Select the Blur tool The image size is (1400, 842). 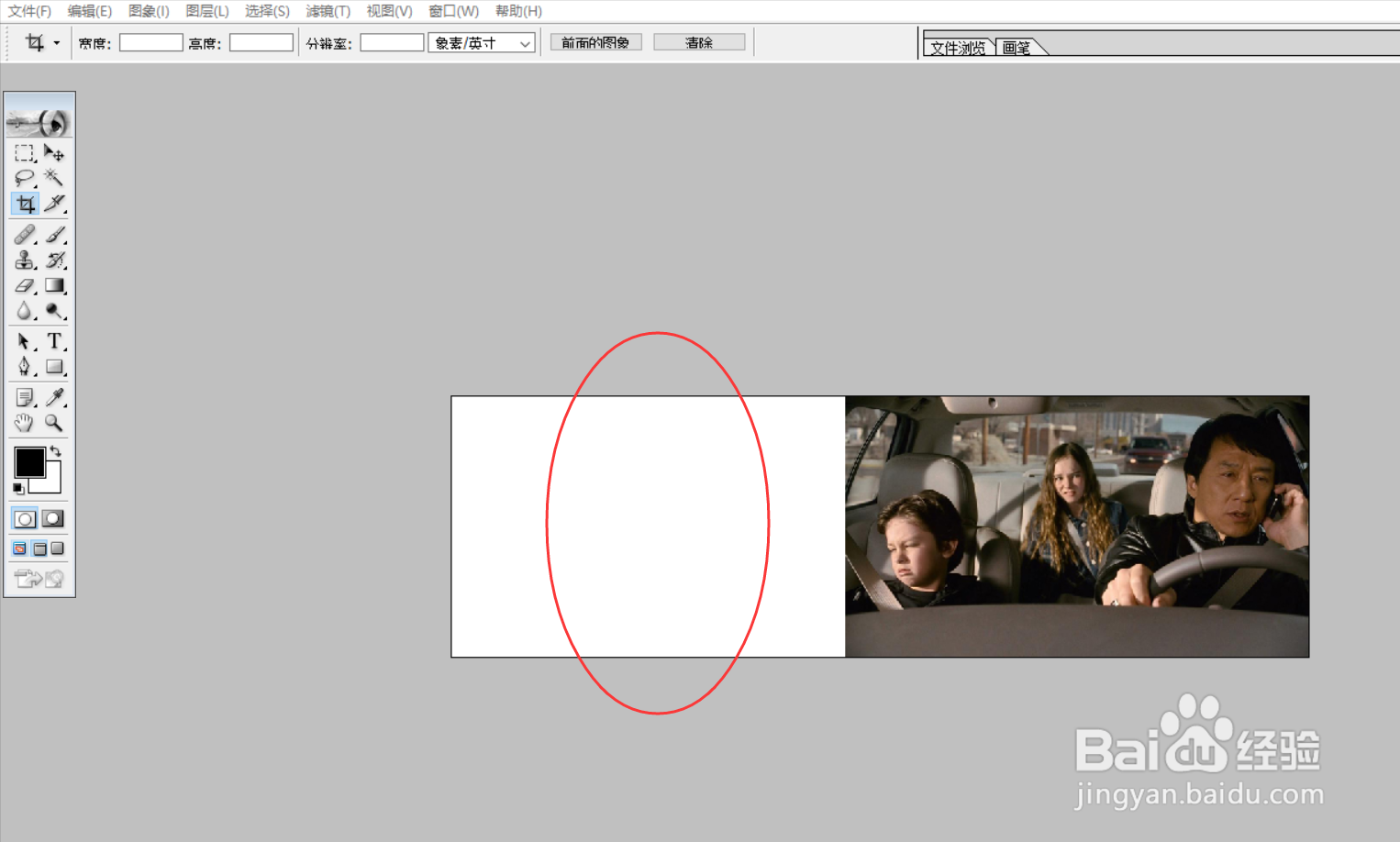[25, 311]
